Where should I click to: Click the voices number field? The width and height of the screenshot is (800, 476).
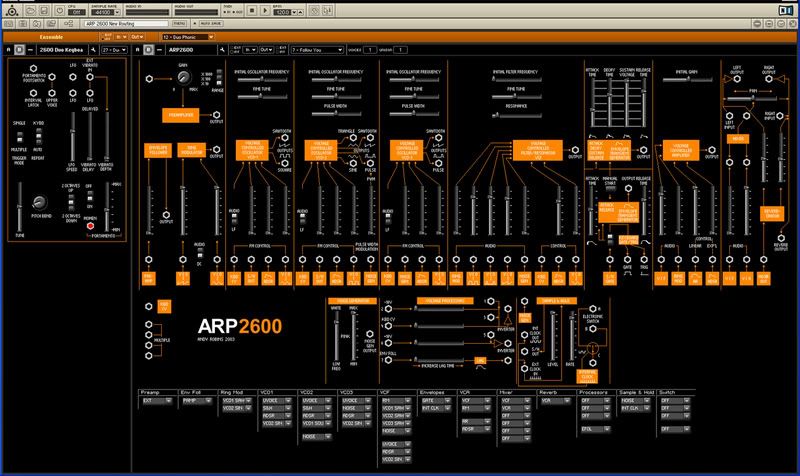point(369,50)
